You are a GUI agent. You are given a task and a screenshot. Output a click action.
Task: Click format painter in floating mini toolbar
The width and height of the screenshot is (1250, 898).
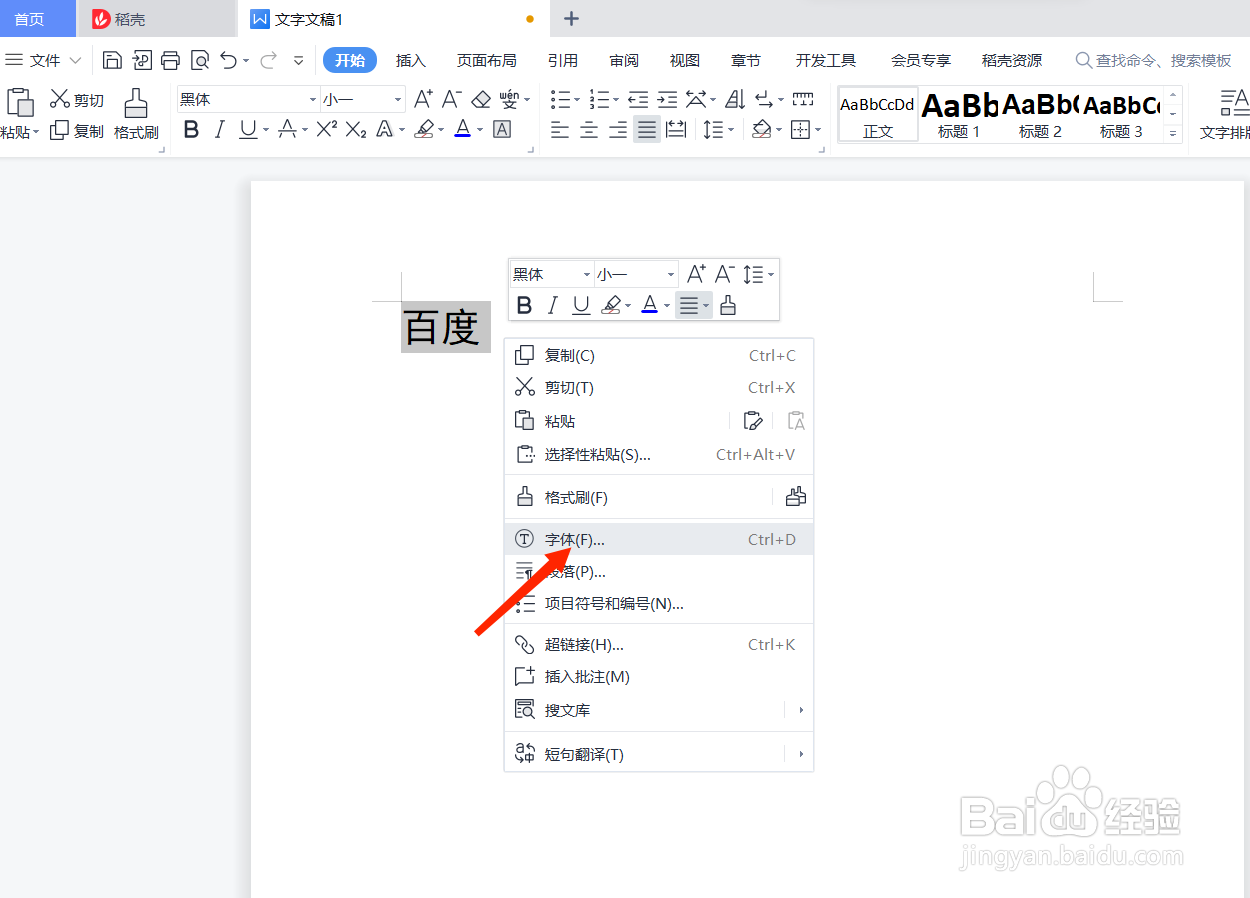[728, 305]
